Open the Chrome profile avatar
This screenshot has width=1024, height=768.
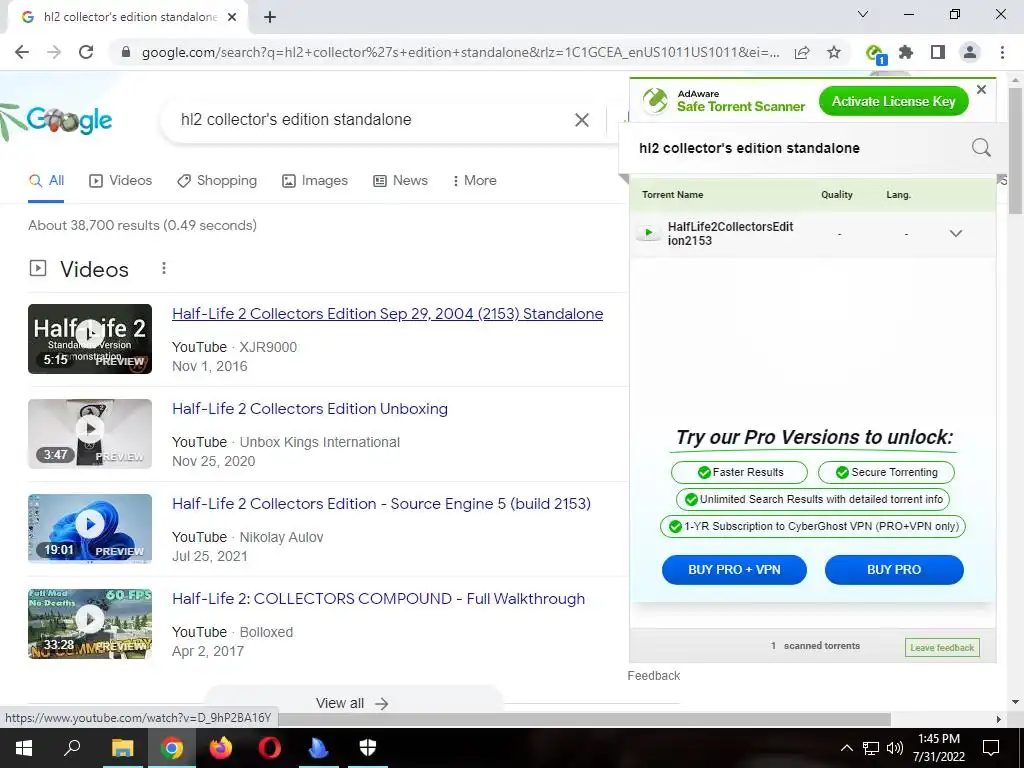970,52
